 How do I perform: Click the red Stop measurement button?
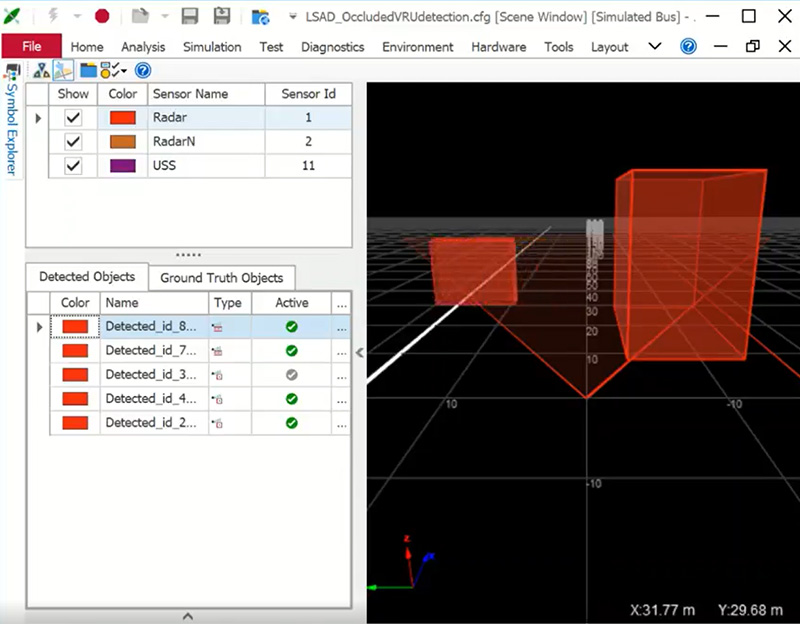tap(102, 16)
